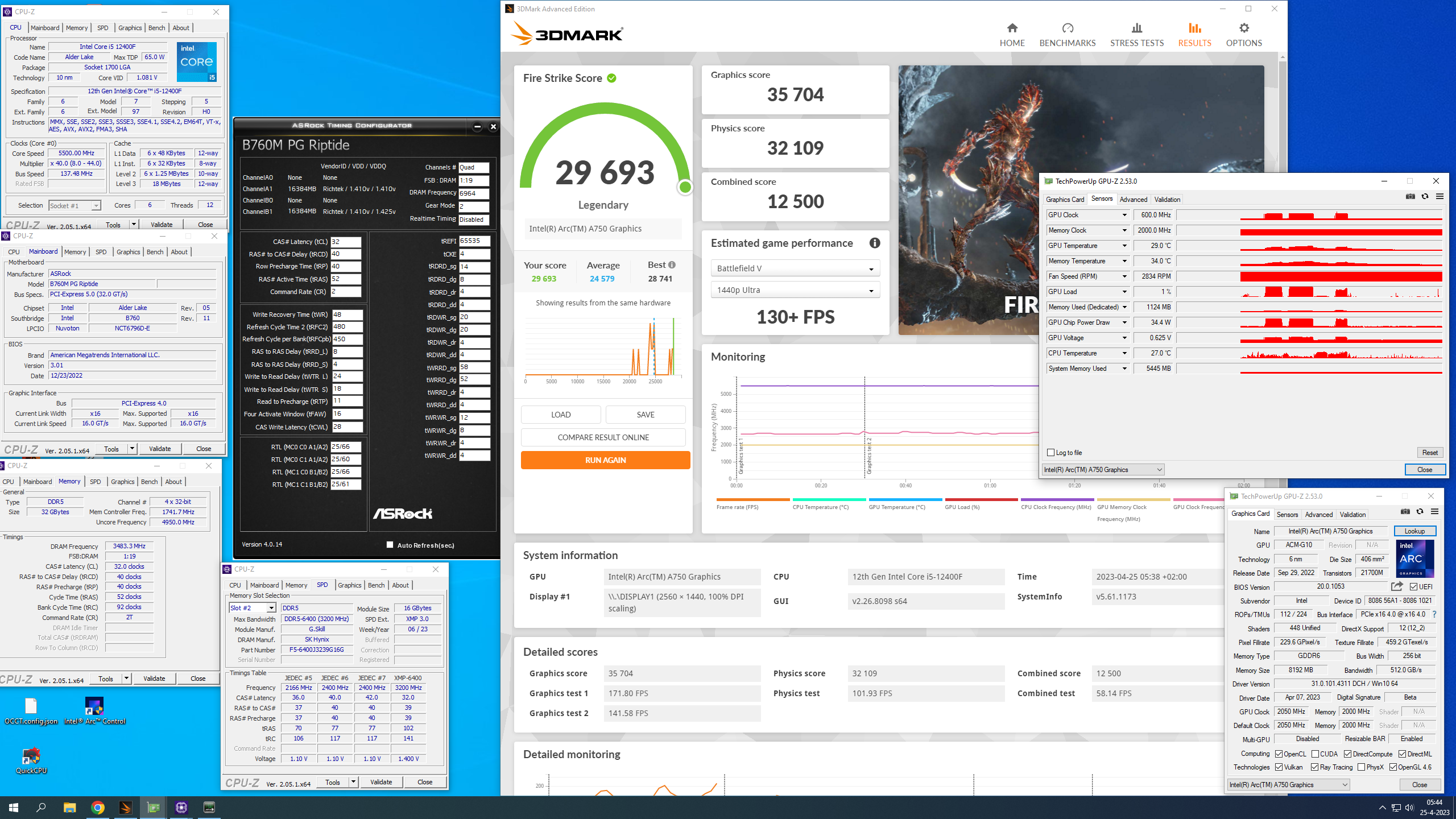Click Reset in GPU-Z Sensors window

[1430, 453]
